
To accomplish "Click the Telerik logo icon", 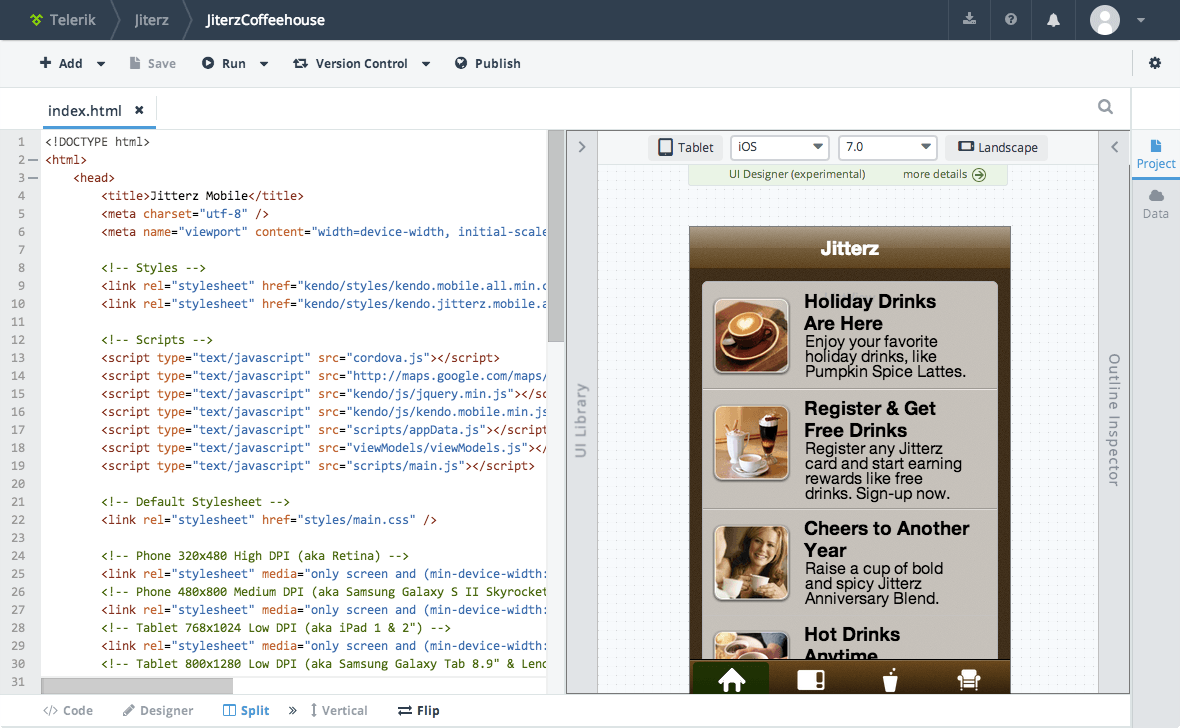I will coord(36,20).
